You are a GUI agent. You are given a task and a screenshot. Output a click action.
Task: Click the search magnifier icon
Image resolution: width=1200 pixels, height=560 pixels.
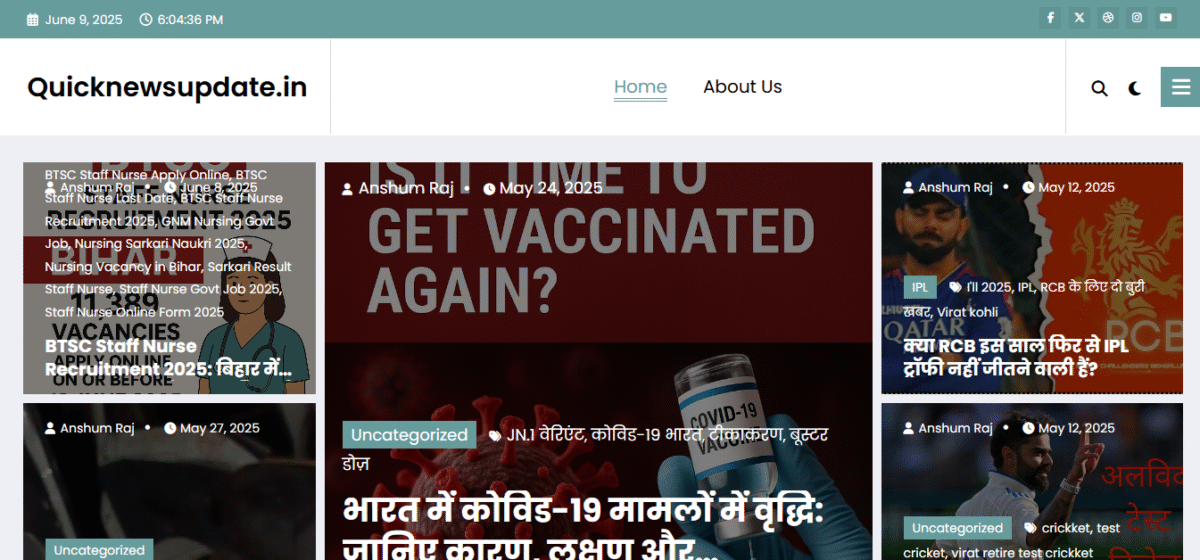(x=1099, y=88)
